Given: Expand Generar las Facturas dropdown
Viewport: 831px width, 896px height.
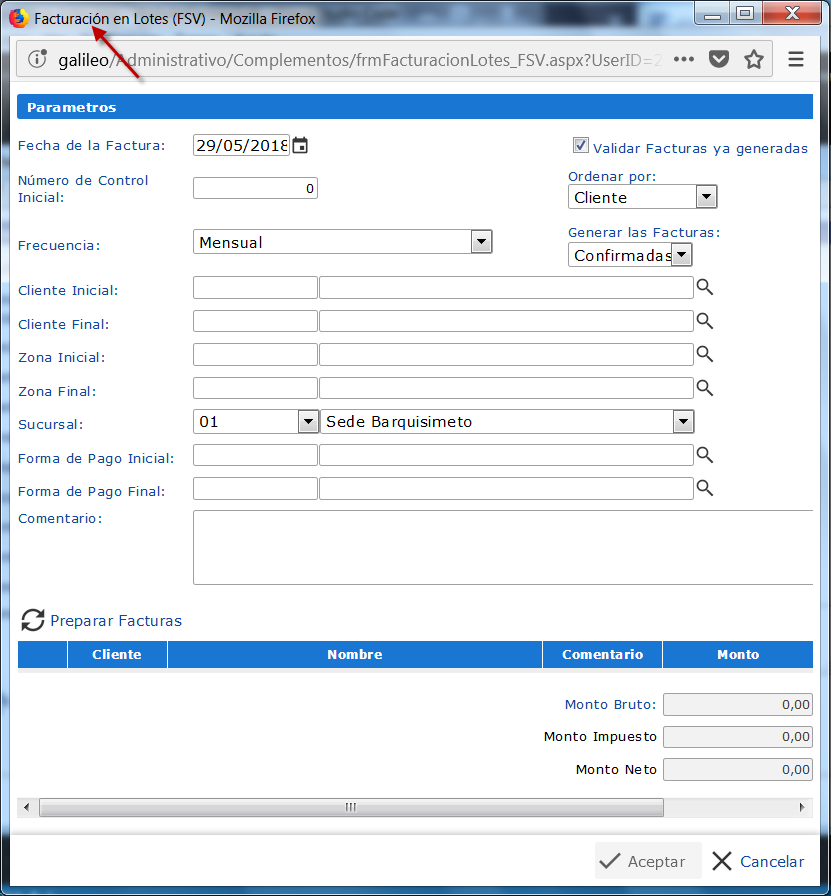Looking at the screenshot, I should point(681,256).
